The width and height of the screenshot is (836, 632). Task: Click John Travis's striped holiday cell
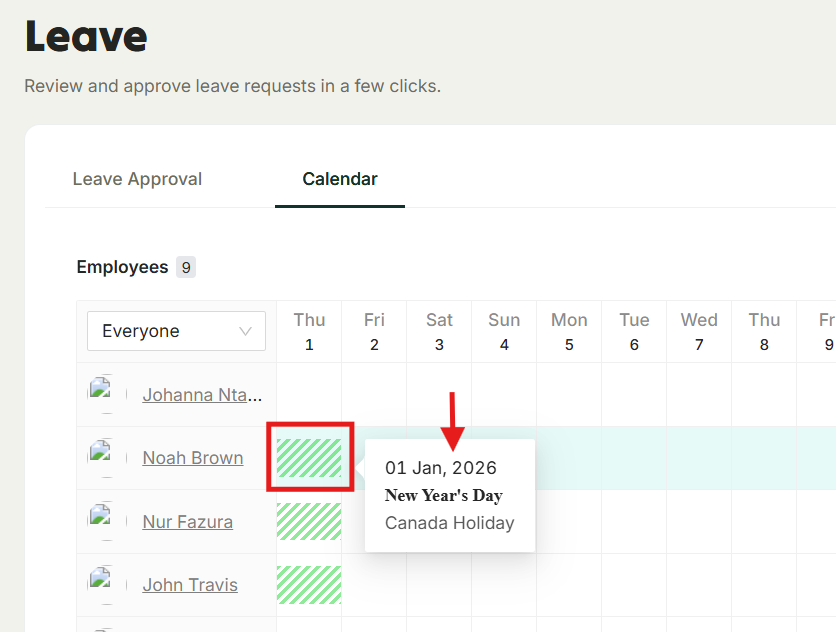[x=309, y=585]
